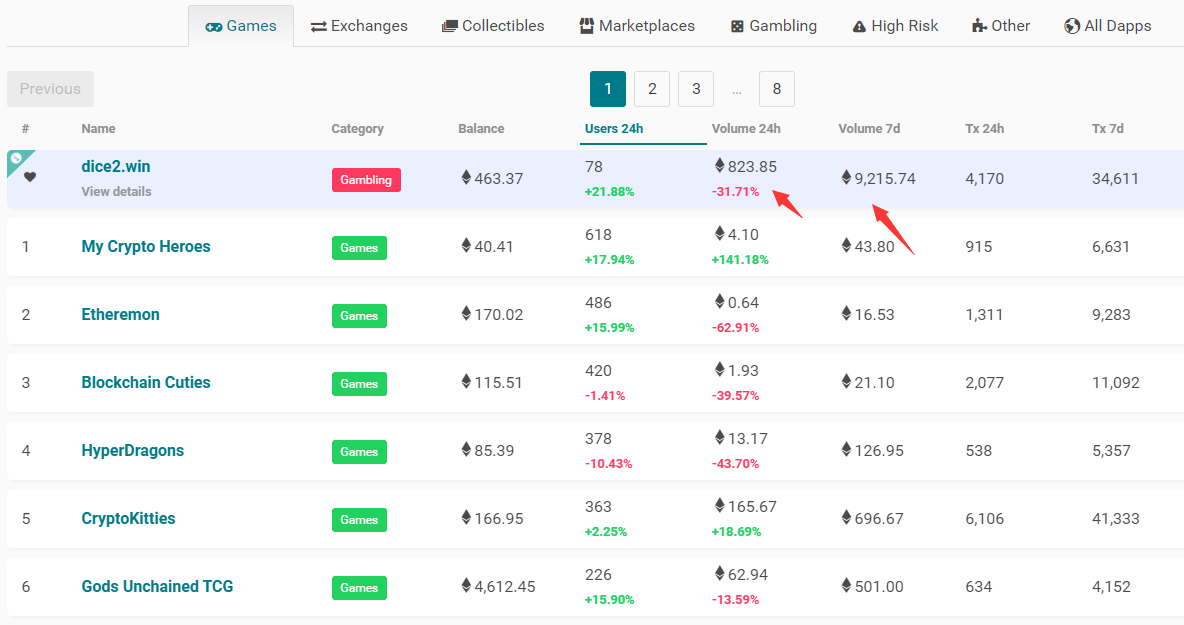Sort by the Balance column header

coord(481,128)
